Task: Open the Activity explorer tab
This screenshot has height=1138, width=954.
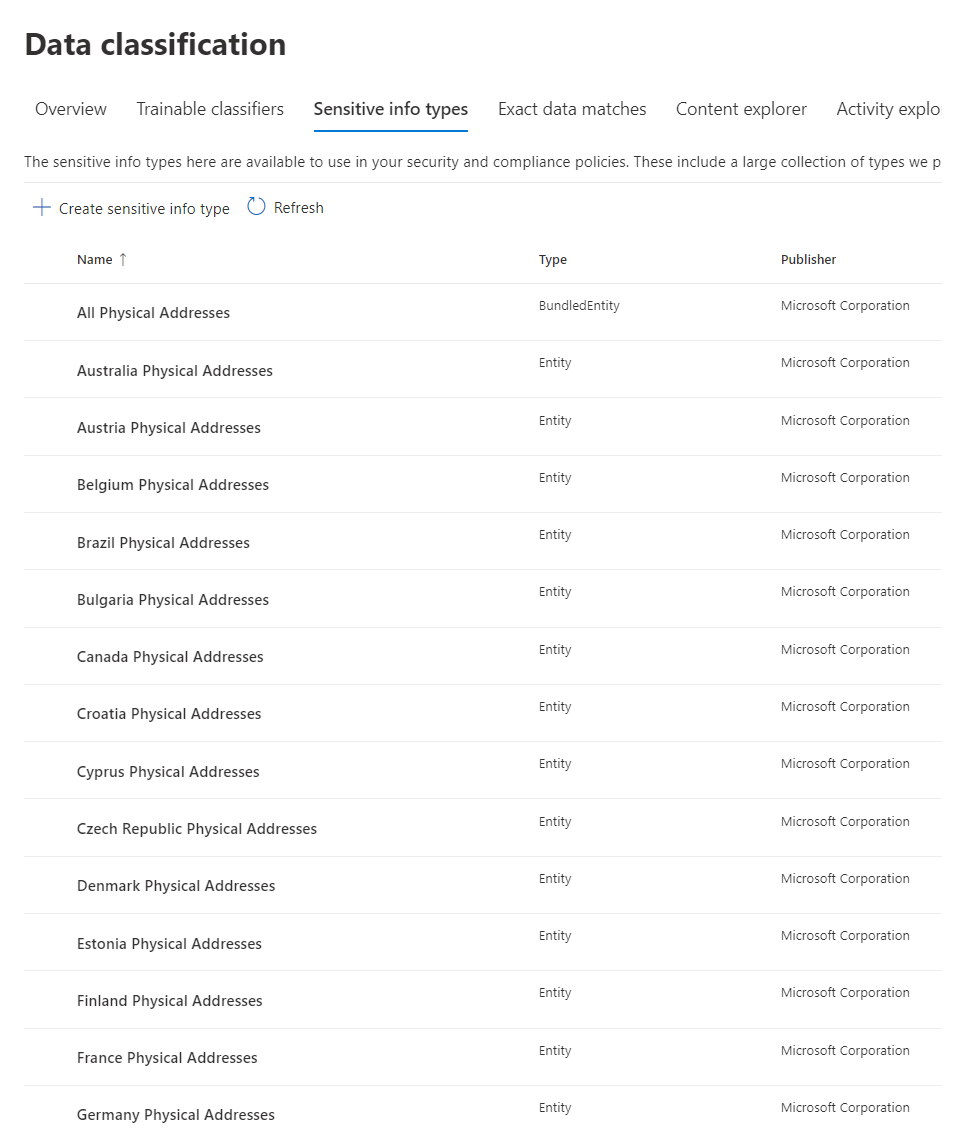Action: tap(888, 109)
